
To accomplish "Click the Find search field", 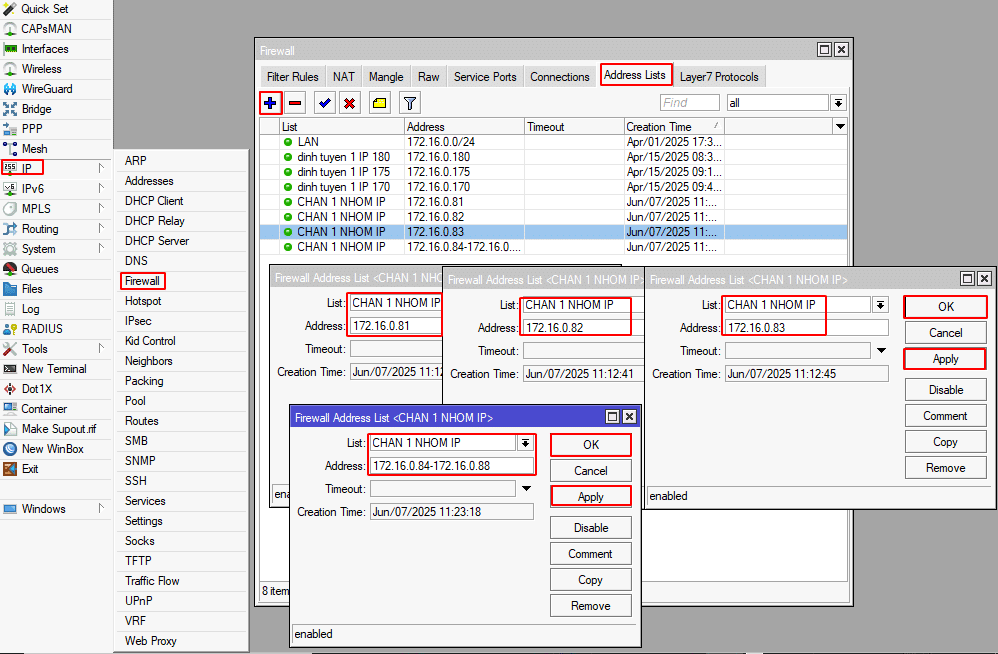I will pyautogui.click(x=690, y=103).
